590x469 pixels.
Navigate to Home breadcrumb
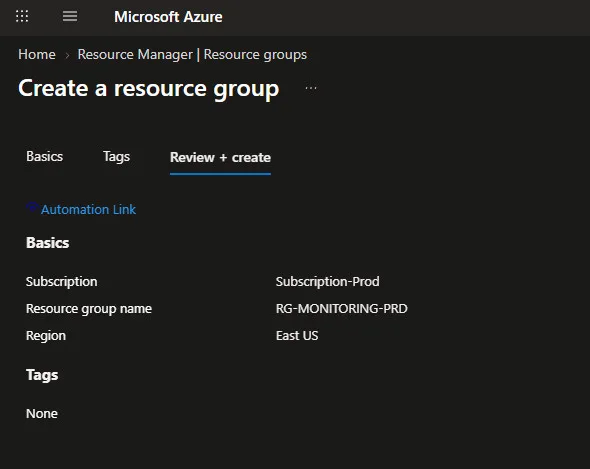[x=37, y=55]
